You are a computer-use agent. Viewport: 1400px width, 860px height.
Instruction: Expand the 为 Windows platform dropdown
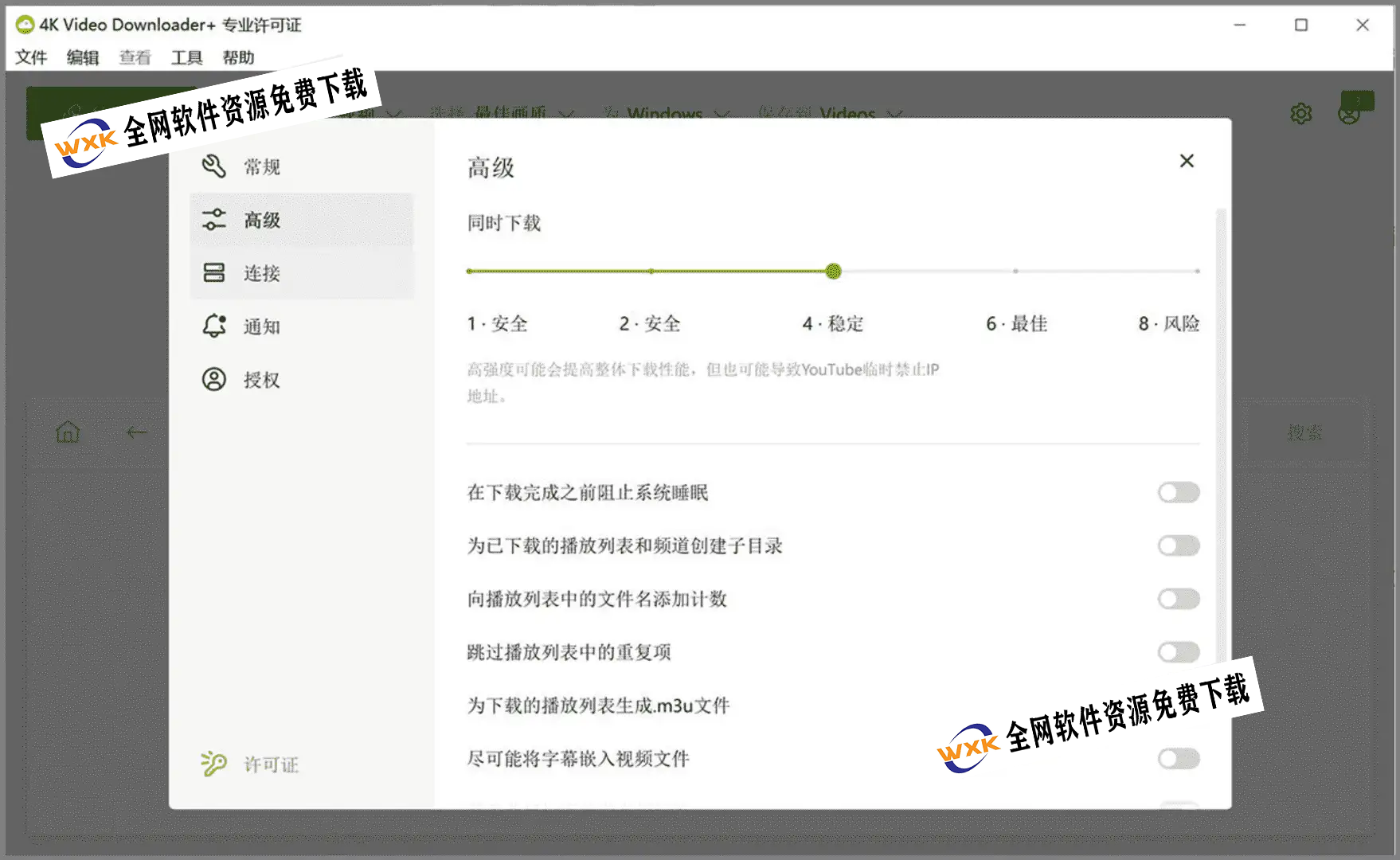click(666, 113)
